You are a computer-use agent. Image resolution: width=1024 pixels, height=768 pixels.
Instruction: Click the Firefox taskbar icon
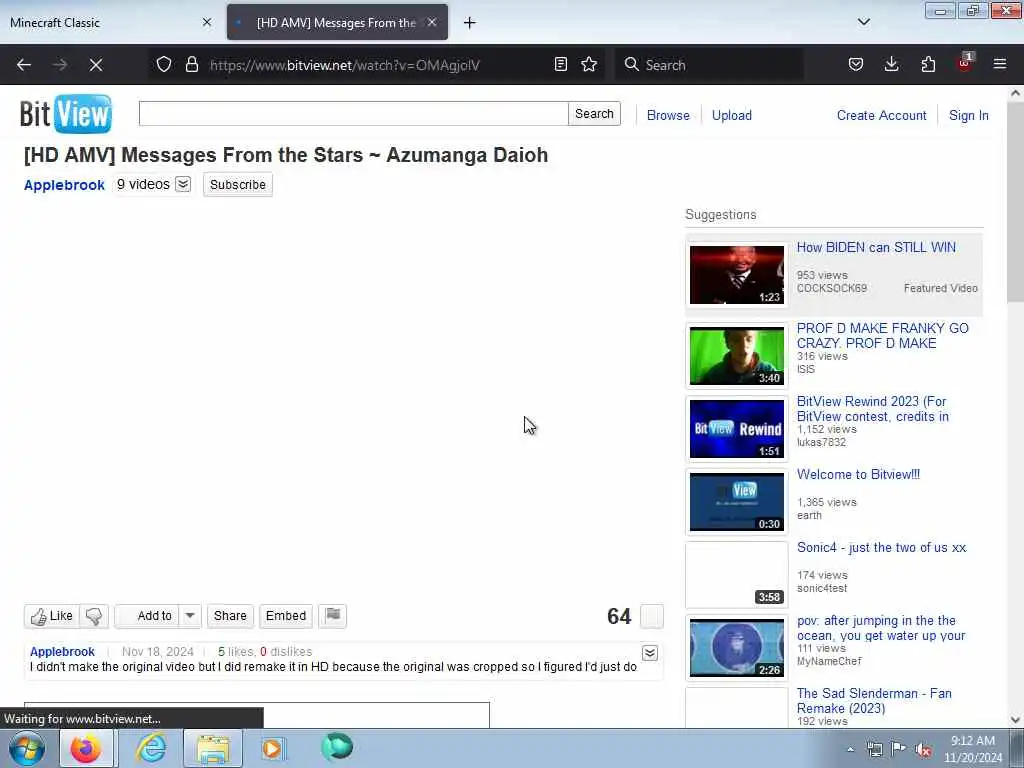(x=87, y=748)
